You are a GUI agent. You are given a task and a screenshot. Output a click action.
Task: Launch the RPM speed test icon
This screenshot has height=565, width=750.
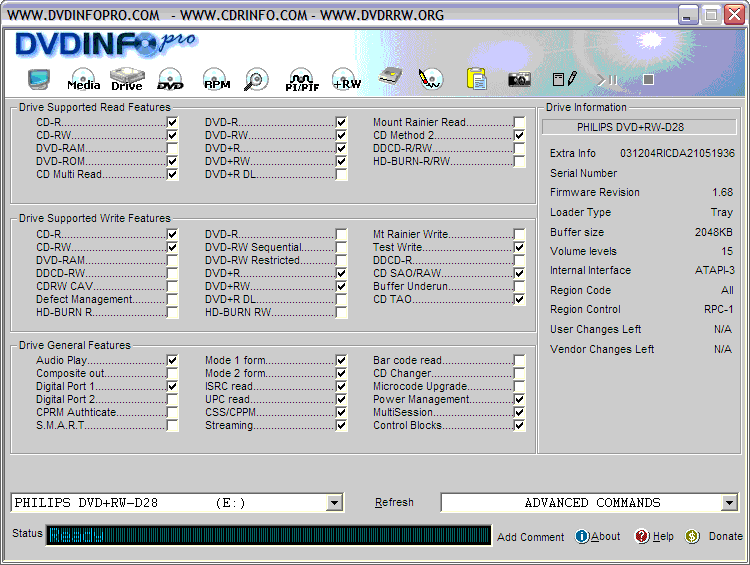(217, 79)
